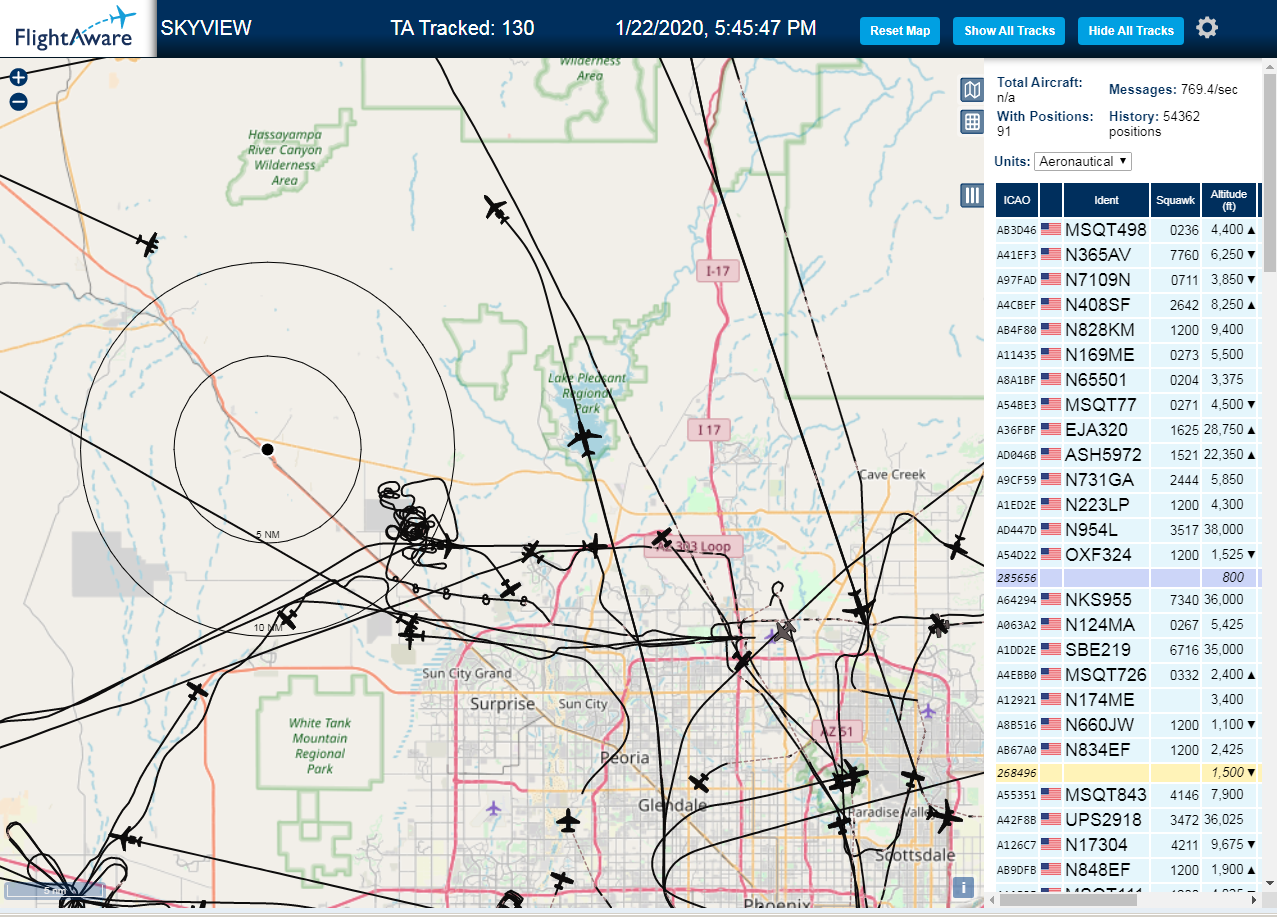
Task: Click squawk code 7760 for N365AV
Action: pyautogui.click(x=1184, y=254)
